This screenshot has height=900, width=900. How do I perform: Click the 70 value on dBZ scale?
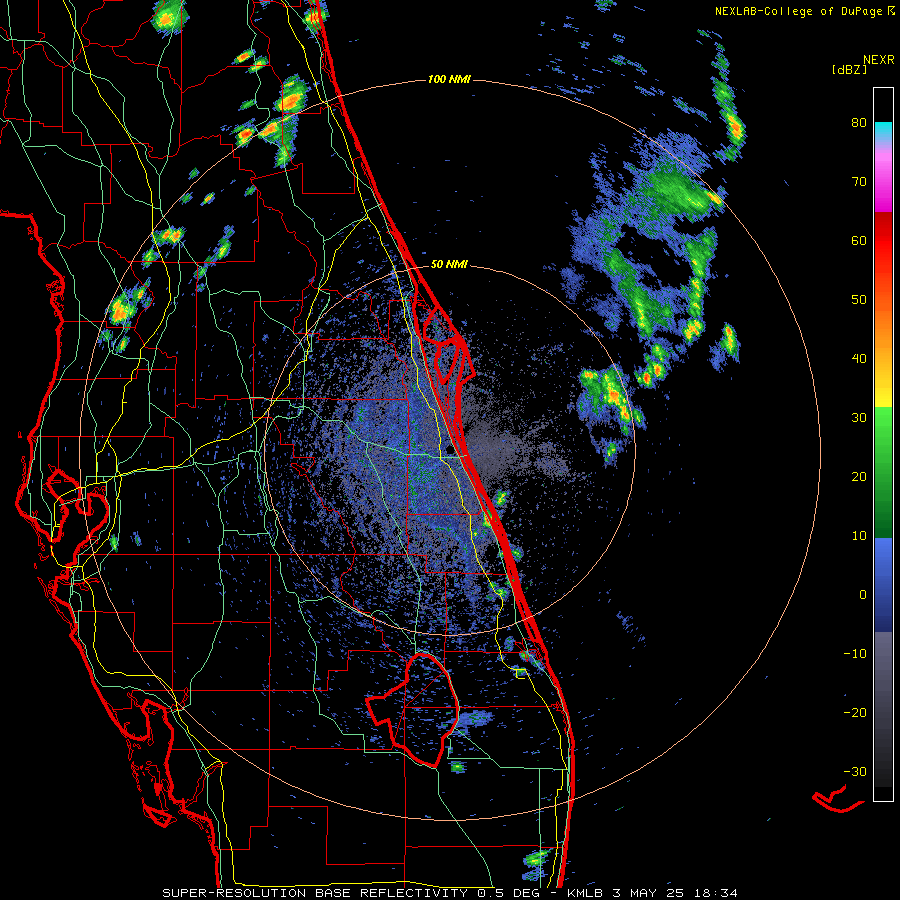point(859,182)
